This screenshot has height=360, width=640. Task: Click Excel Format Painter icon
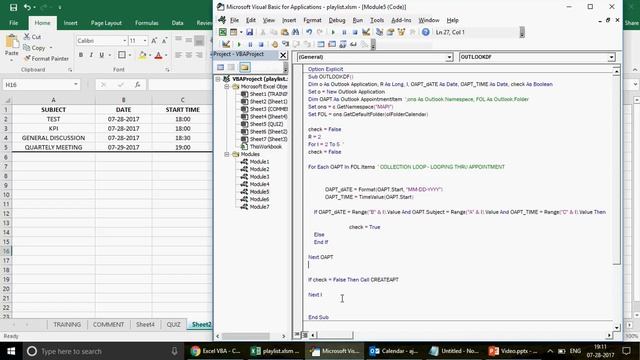[27, 58]
